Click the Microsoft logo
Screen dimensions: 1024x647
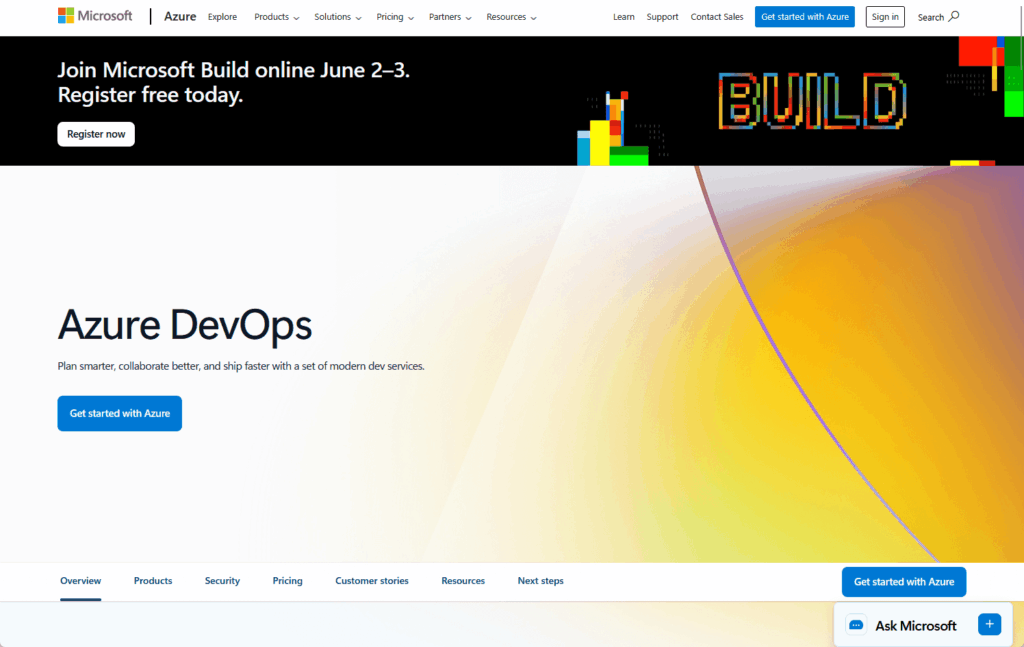95,16
